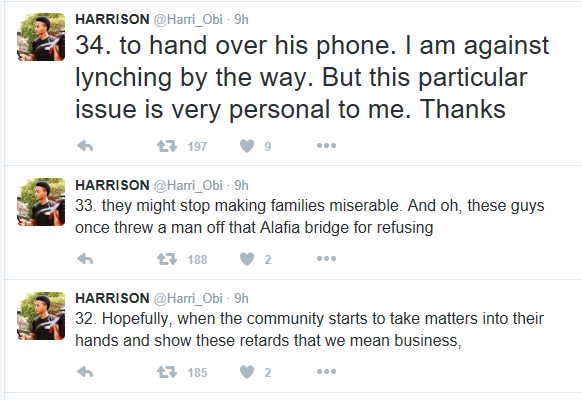Open HARRISON profile name on tweet 32
This screenshot has height=400, width=582.
(x=112, y=298)
